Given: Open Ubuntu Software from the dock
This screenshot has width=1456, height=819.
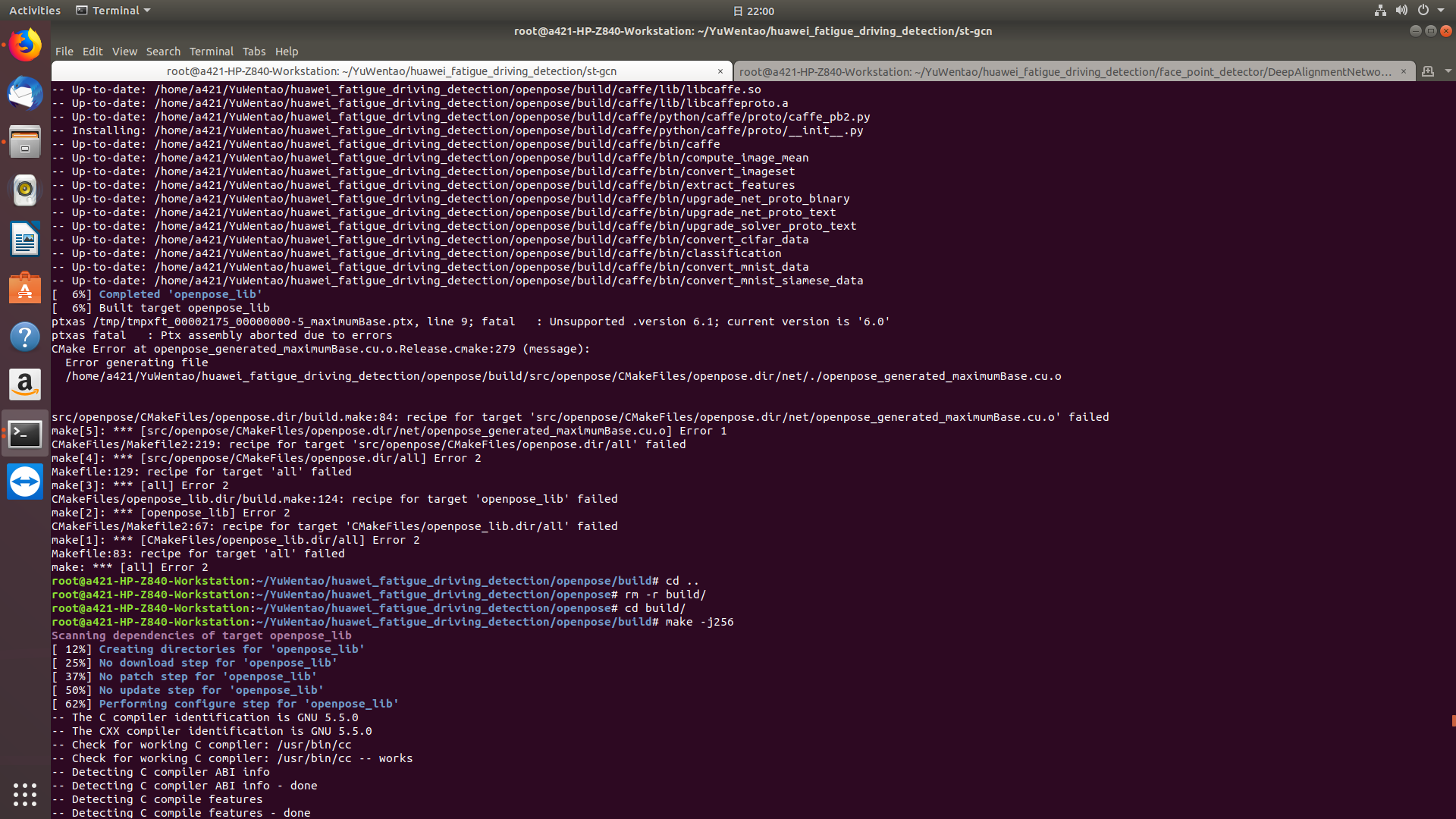Looking at the screenshot, I should pyautogui.click(x=25, y=288).
